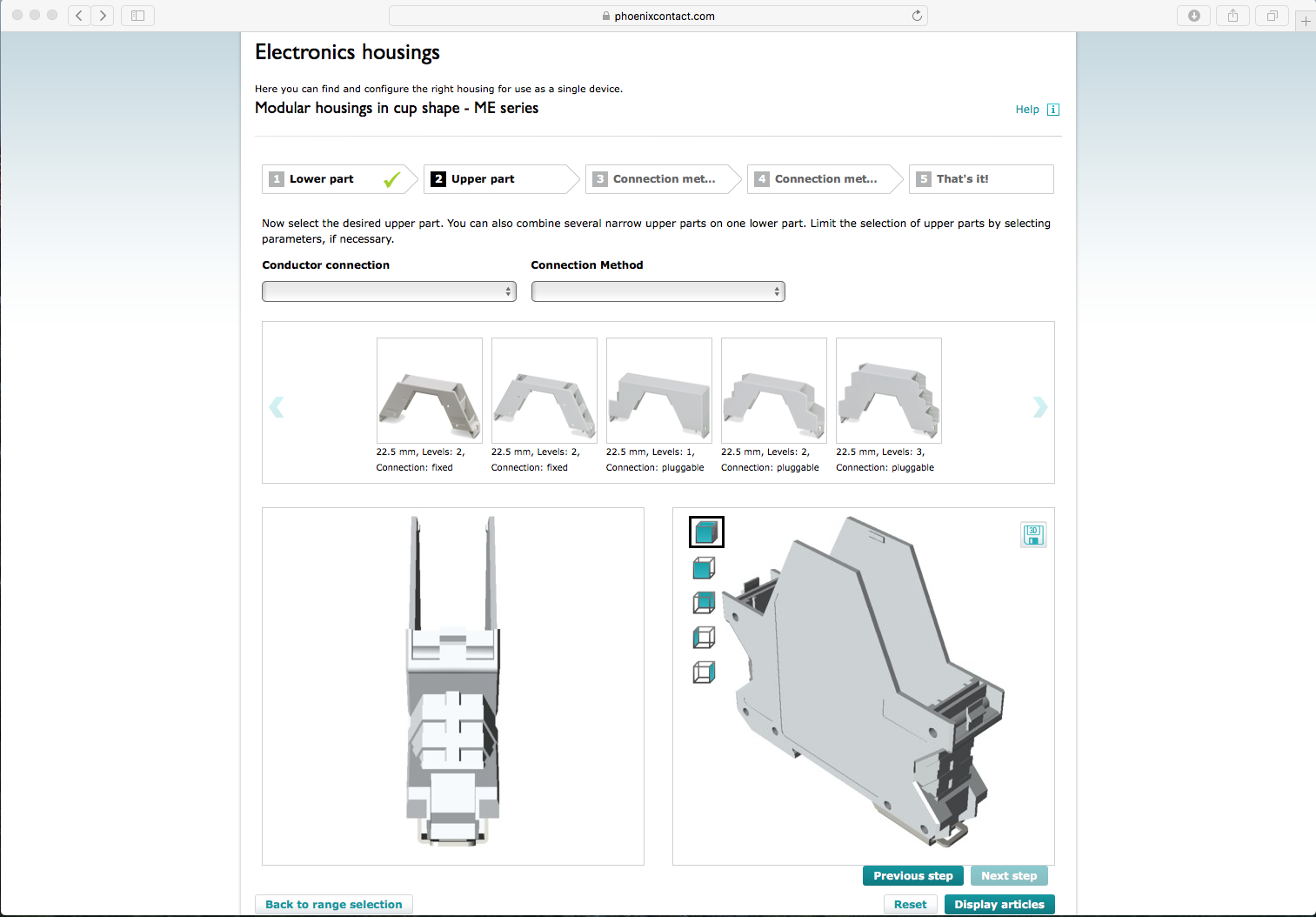This screenshot has width=1316, height=917.
Task: Go to step 1 Lower part
Action: pyautogui.click(x=339, y=179)
